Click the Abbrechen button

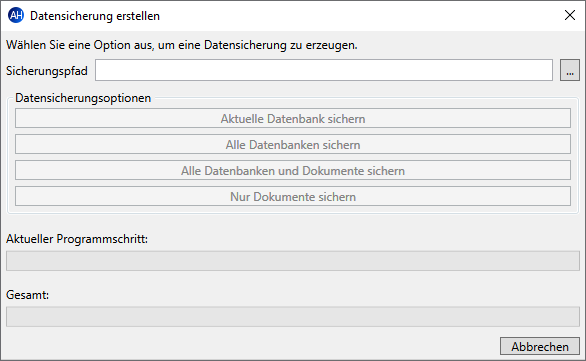pyautogui.click(x=540, y=346)
